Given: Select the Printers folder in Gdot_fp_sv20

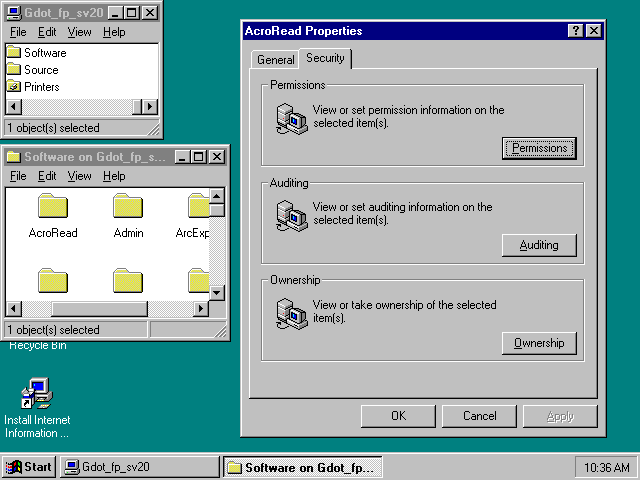Looking at the screenshot, I should pos(33,87).
